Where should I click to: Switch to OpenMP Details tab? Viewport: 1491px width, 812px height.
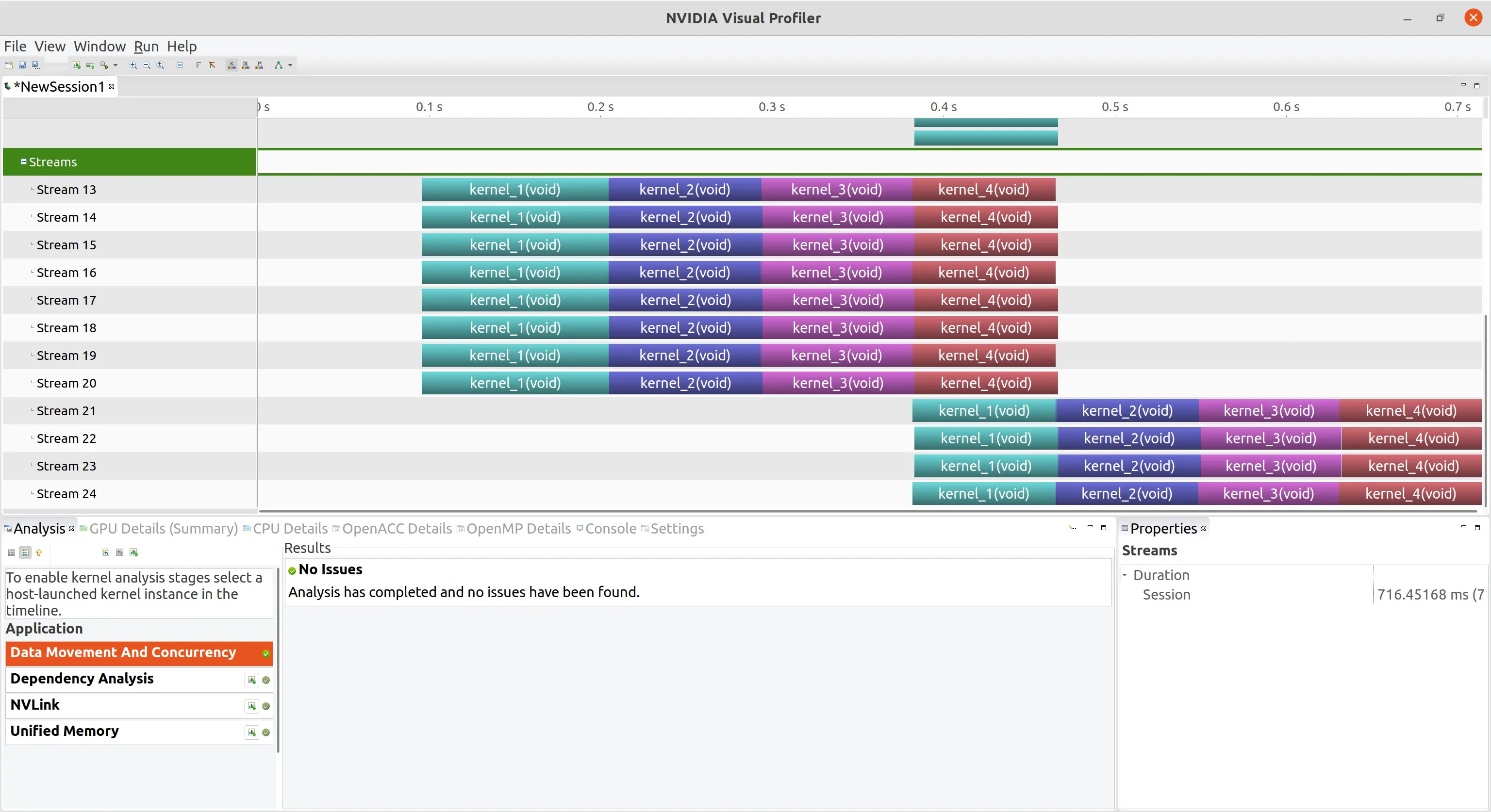point(514,529)
